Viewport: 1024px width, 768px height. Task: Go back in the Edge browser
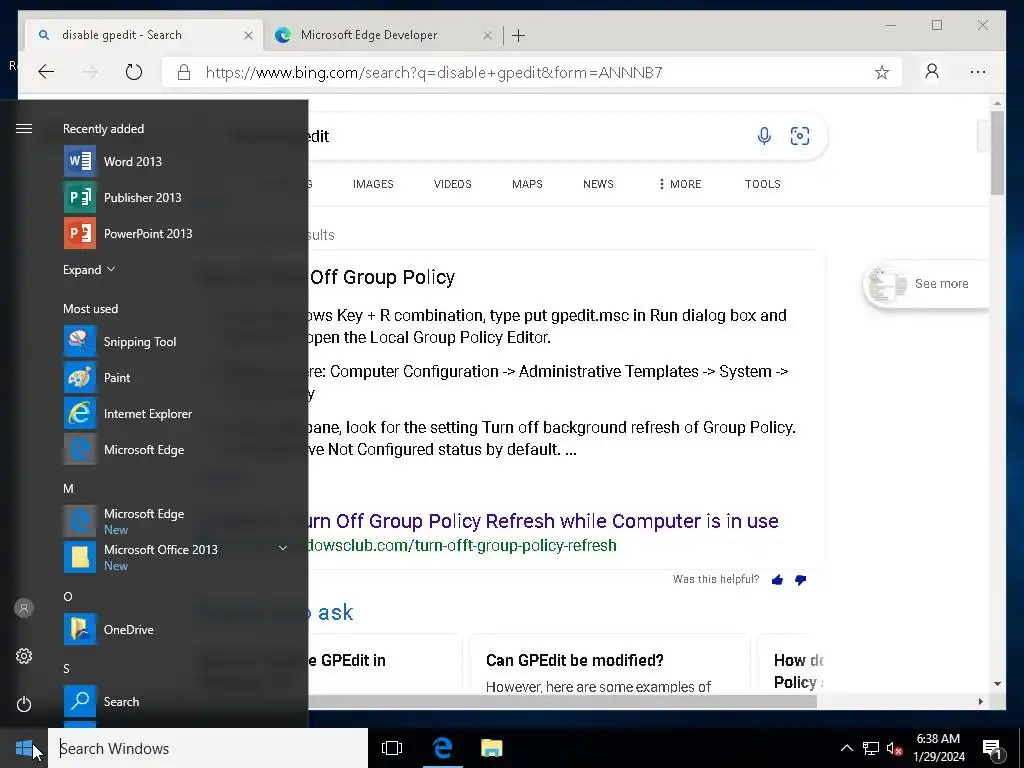click(x=46, y=72)
